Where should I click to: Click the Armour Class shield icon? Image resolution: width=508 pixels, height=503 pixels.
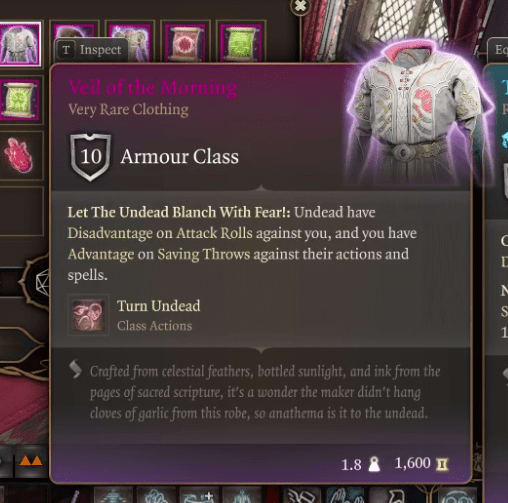91,157
